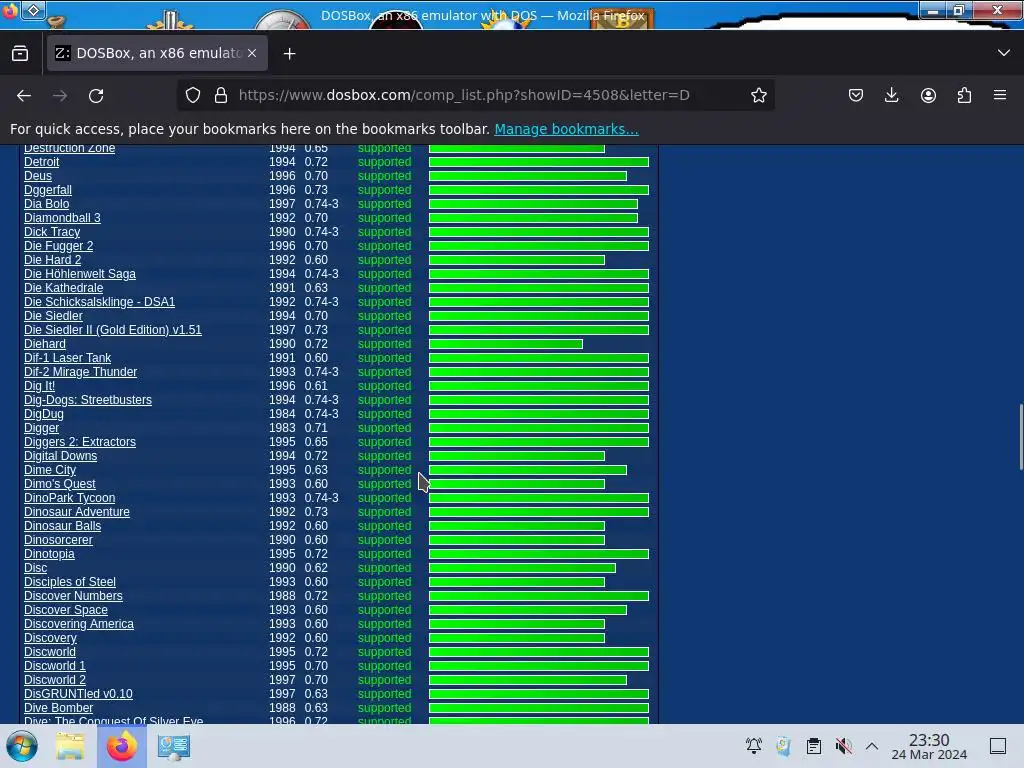Open Die Höhlenwelt Saga link
1024x768 pixels.
tap(80, 274)
